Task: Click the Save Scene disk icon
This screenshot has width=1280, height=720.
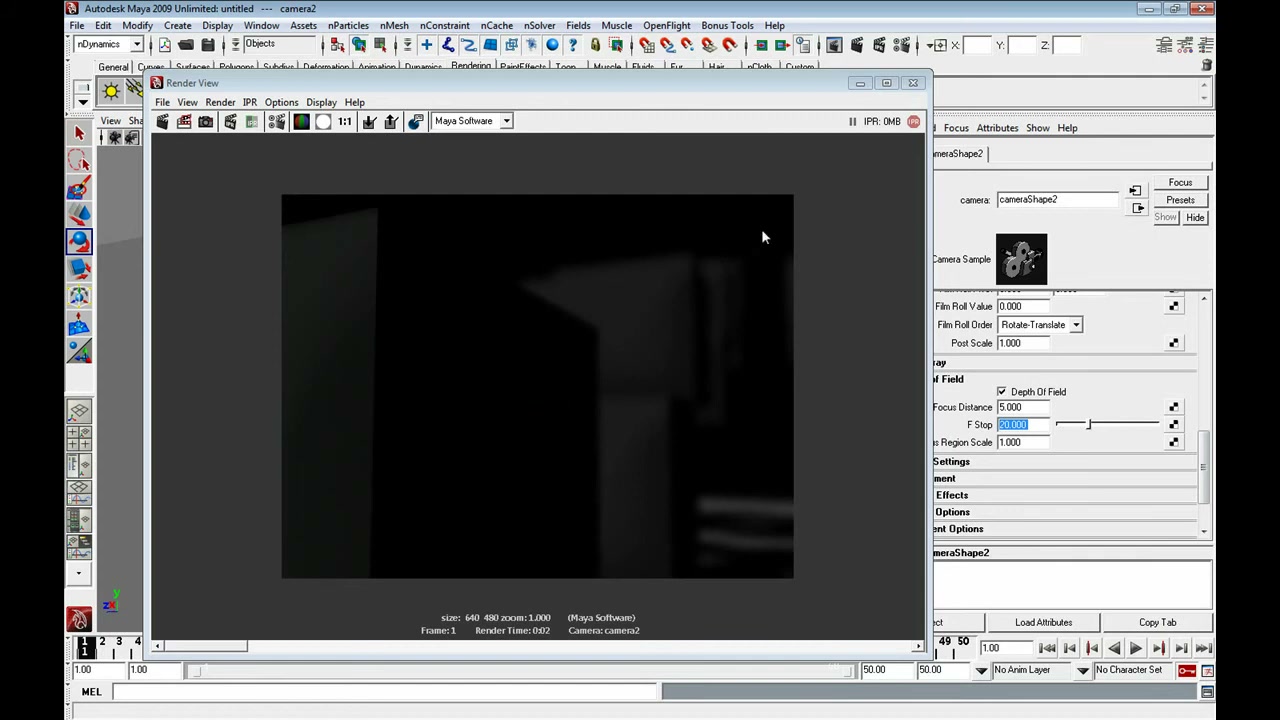Action: click(208, 45)
